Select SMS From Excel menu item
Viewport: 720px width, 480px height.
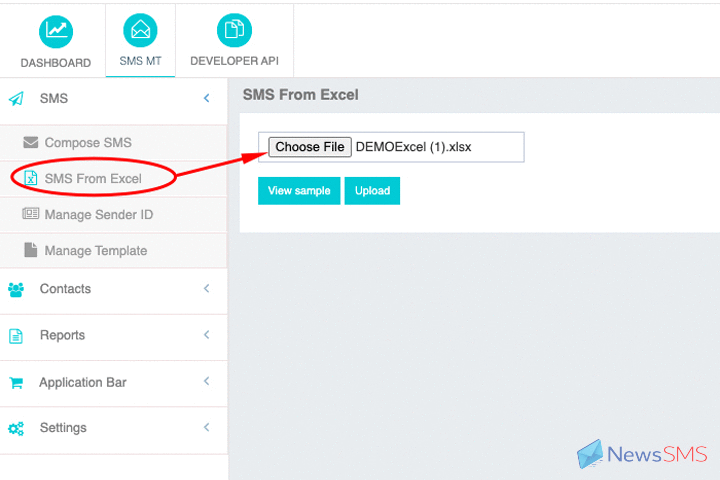point(93,179)
